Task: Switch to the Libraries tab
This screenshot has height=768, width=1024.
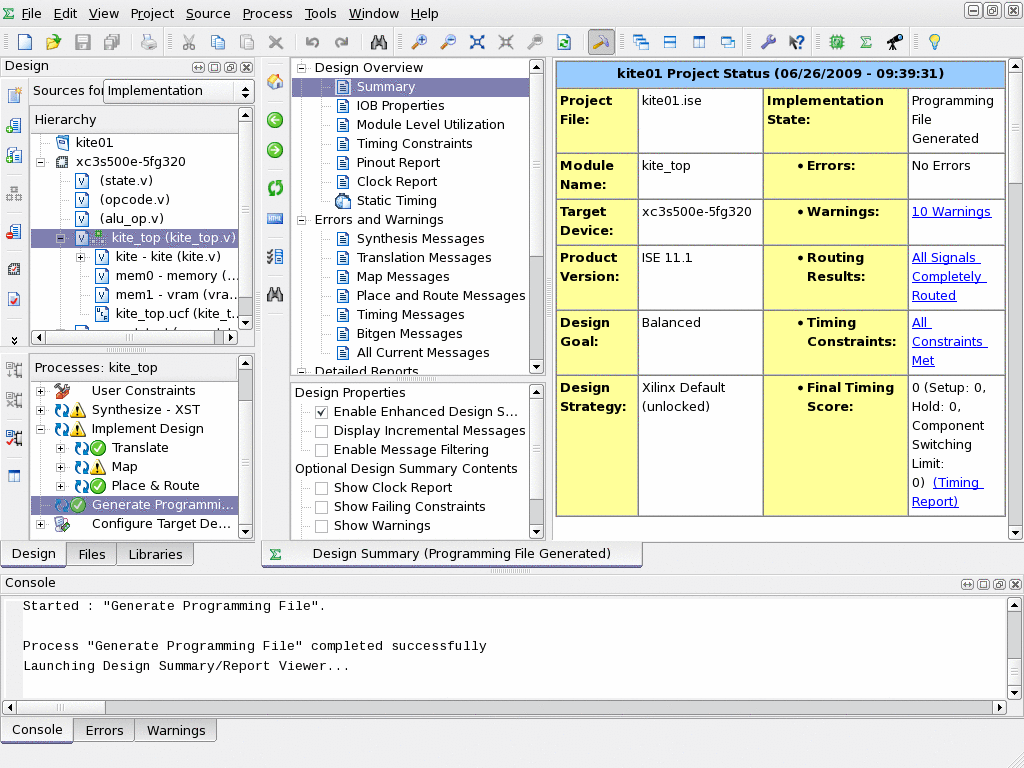Action: coord(155,554)
